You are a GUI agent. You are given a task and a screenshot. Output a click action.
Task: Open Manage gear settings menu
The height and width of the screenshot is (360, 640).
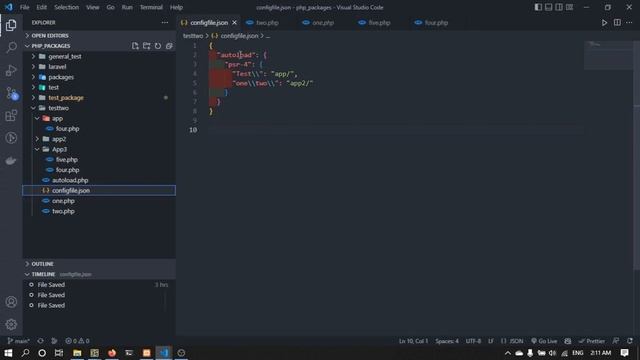[11, 324]
